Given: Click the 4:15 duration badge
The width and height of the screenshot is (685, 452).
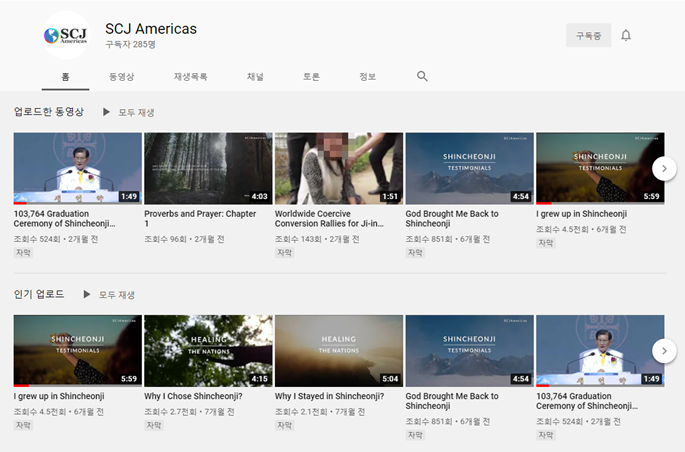Looking at the screenshot, I should (259, 379).
